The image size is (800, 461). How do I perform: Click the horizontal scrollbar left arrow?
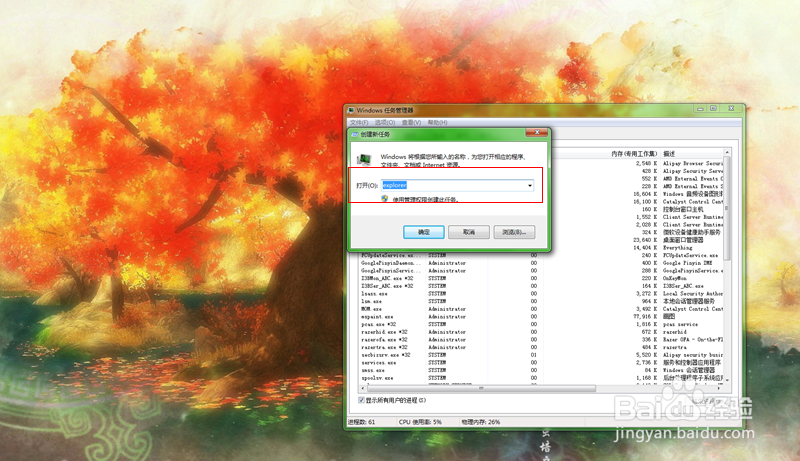click(363, 389)
